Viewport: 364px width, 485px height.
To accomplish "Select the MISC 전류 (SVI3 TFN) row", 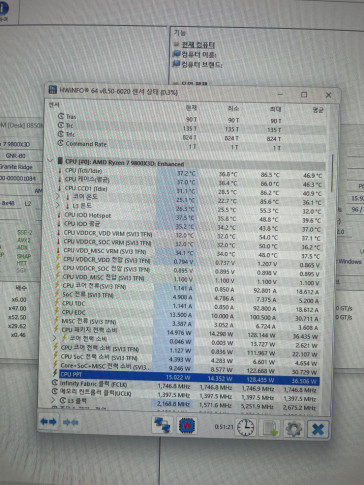I will [187, 324].
